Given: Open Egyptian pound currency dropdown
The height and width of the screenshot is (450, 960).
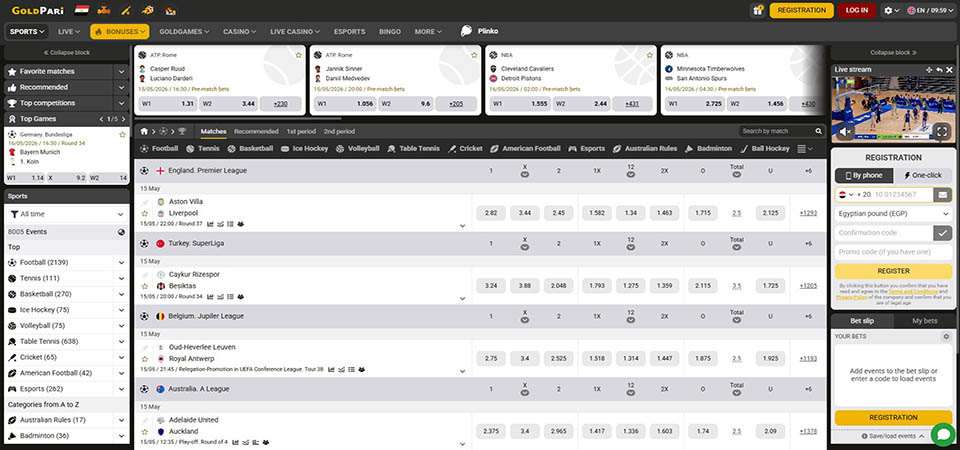Looking at the screenshot, I should pos(893,214).
